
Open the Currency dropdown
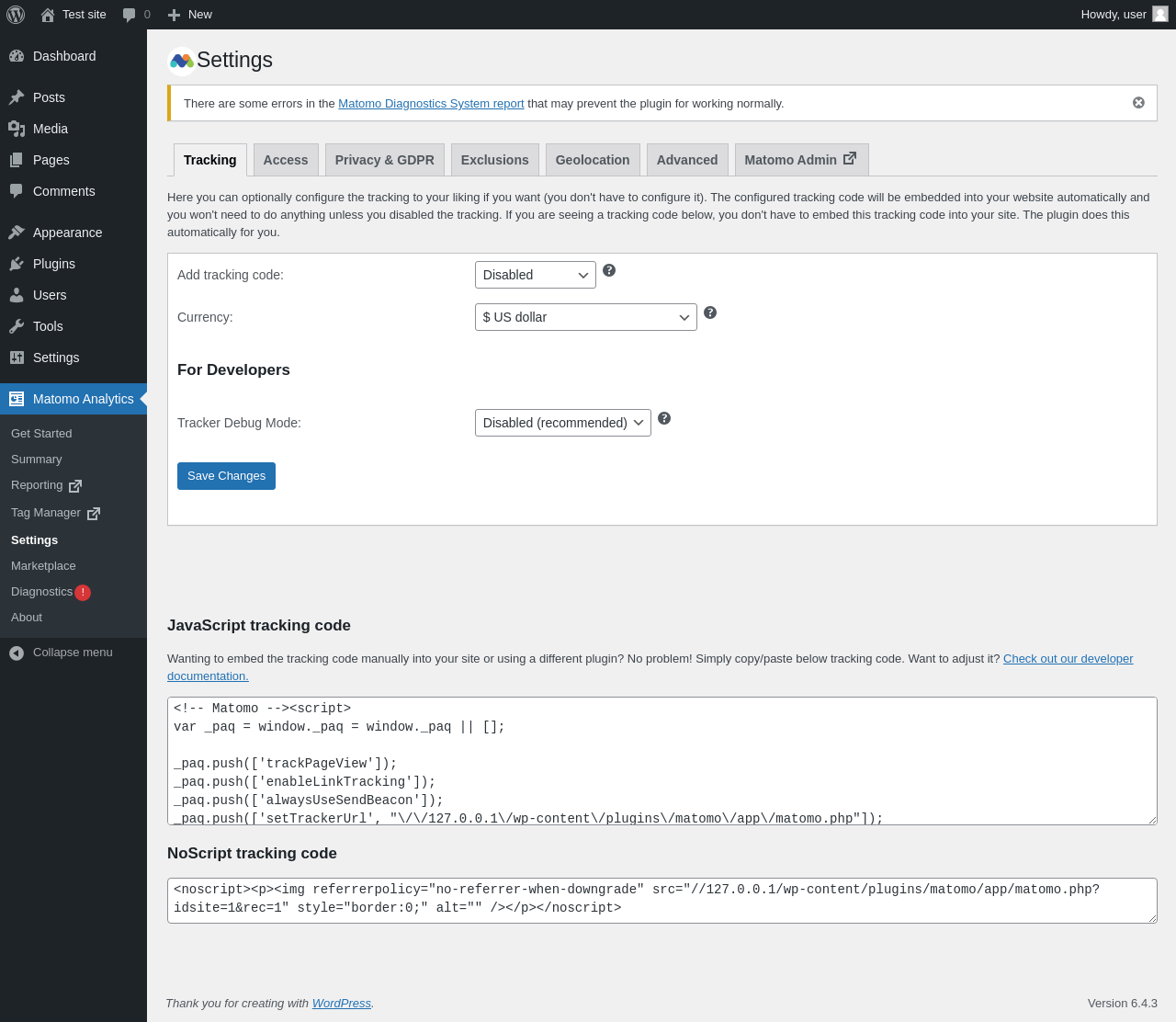(x=586, y=317)
